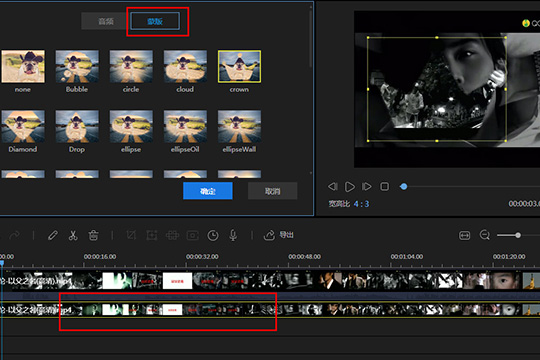540x360 pixels.
Task: Click the scissors split tool
Action: (x=73, y=235)
